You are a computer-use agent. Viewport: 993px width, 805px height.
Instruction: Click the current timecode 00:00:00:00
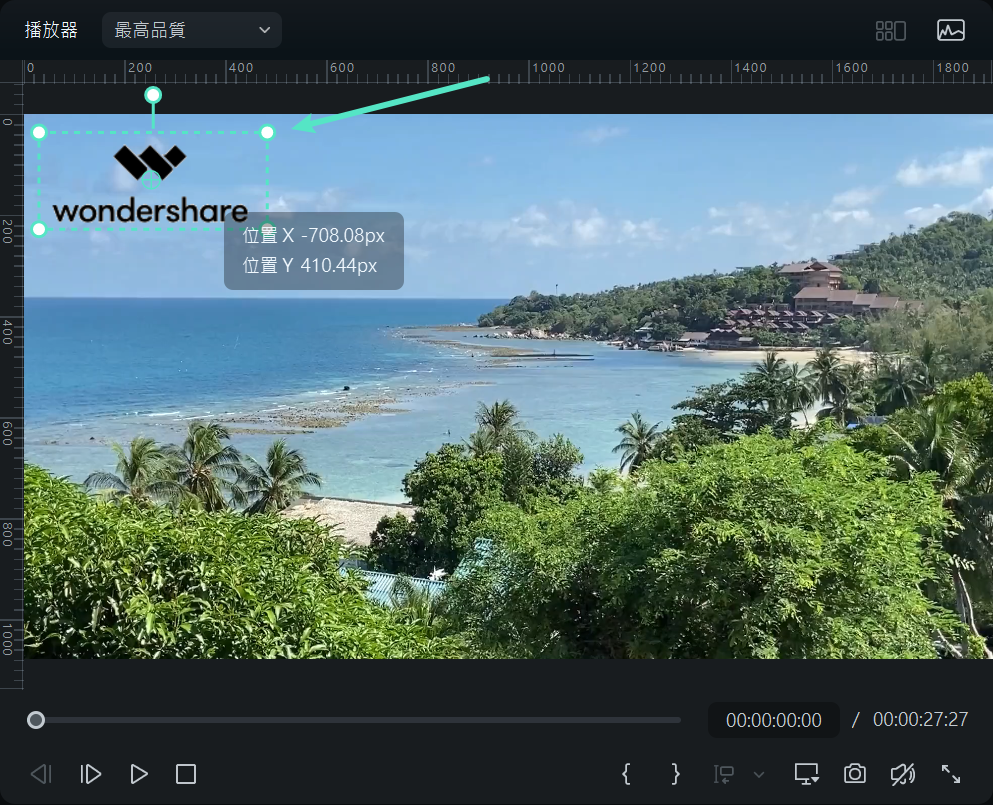[x=772, y=719]
